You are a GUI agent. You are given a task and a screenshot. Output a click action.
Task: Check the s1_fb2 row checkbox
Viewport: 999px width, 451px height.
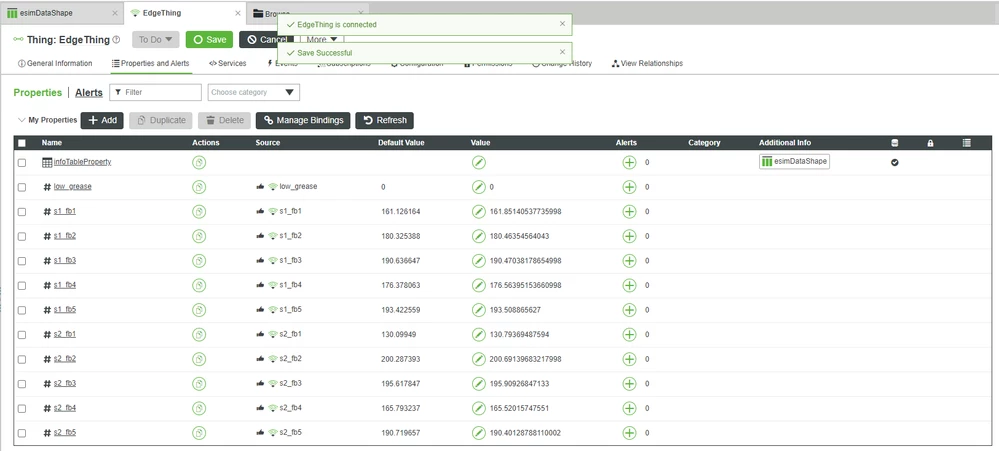(22, 236)
